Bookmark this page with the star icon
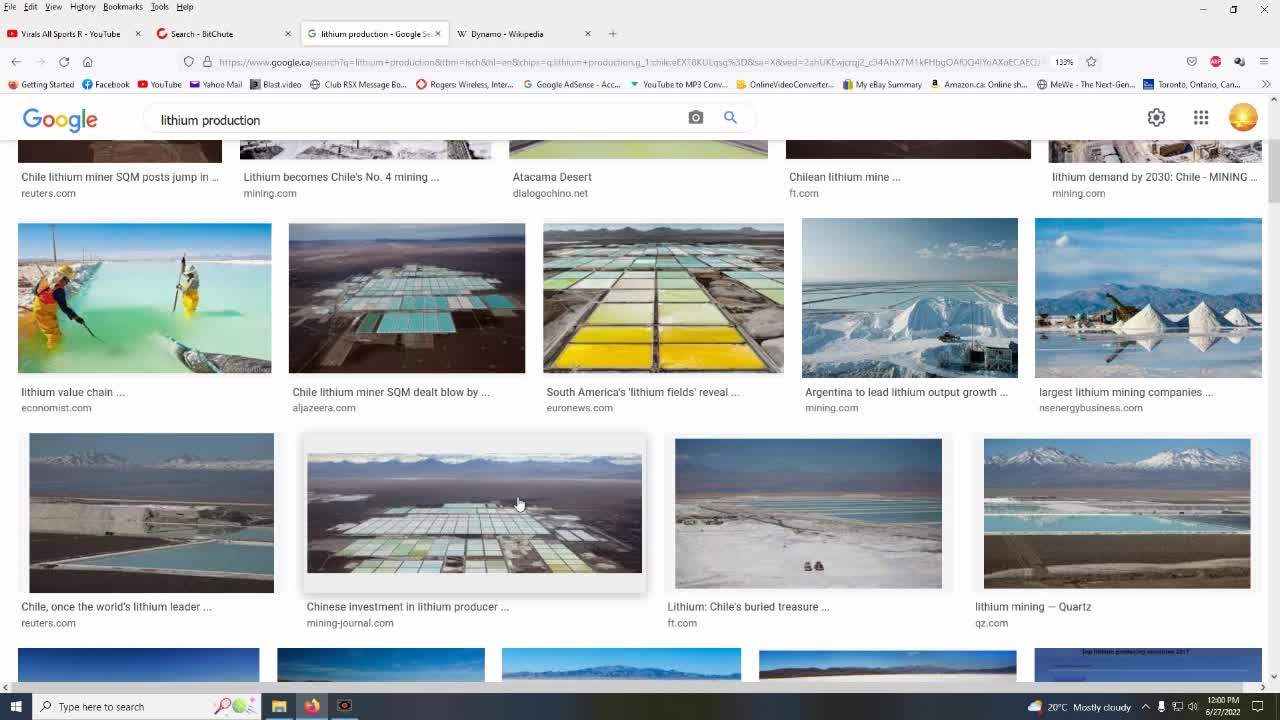 1091,62
